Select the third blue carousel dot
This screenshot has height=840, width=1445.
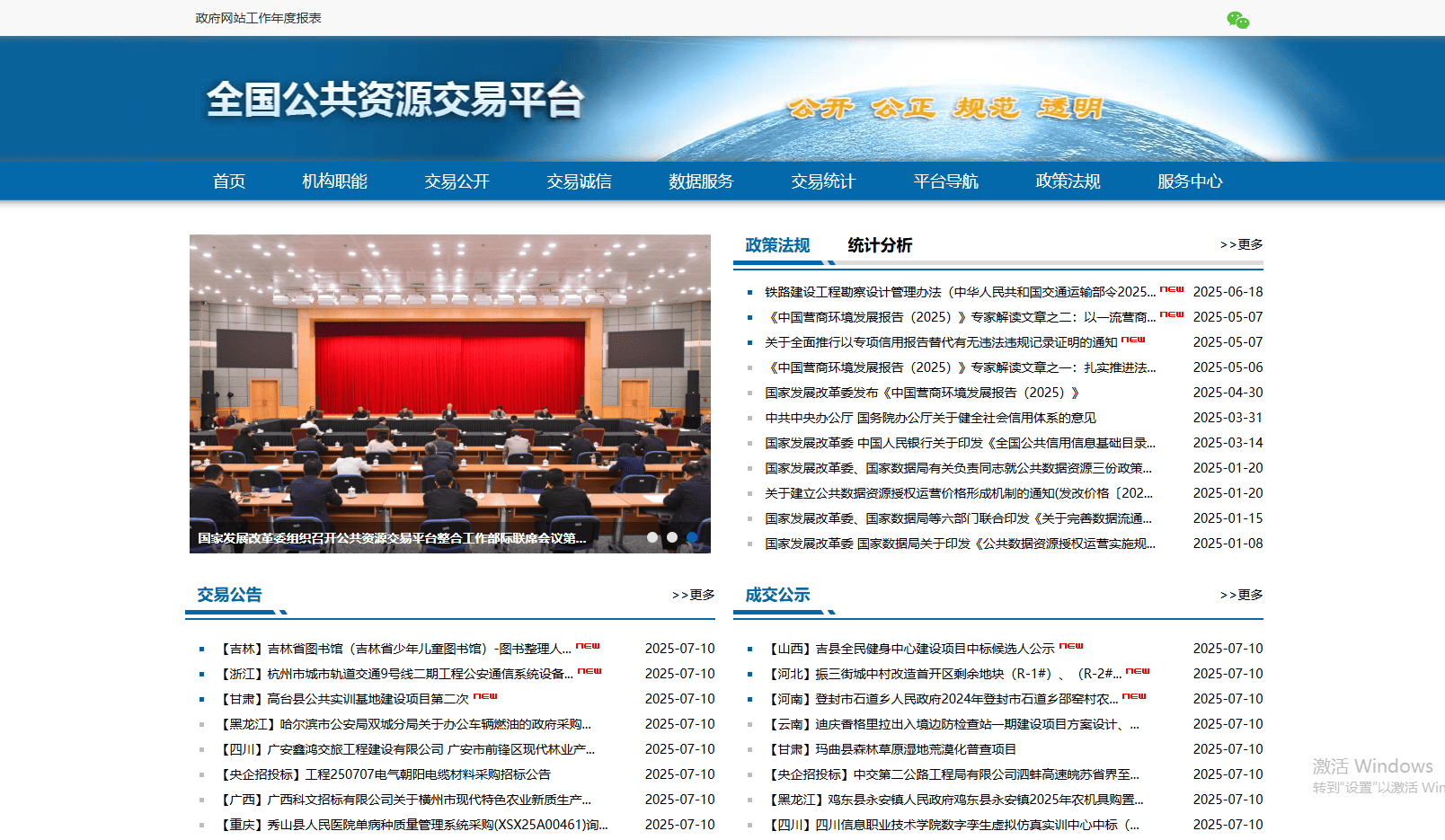point(692,537)
